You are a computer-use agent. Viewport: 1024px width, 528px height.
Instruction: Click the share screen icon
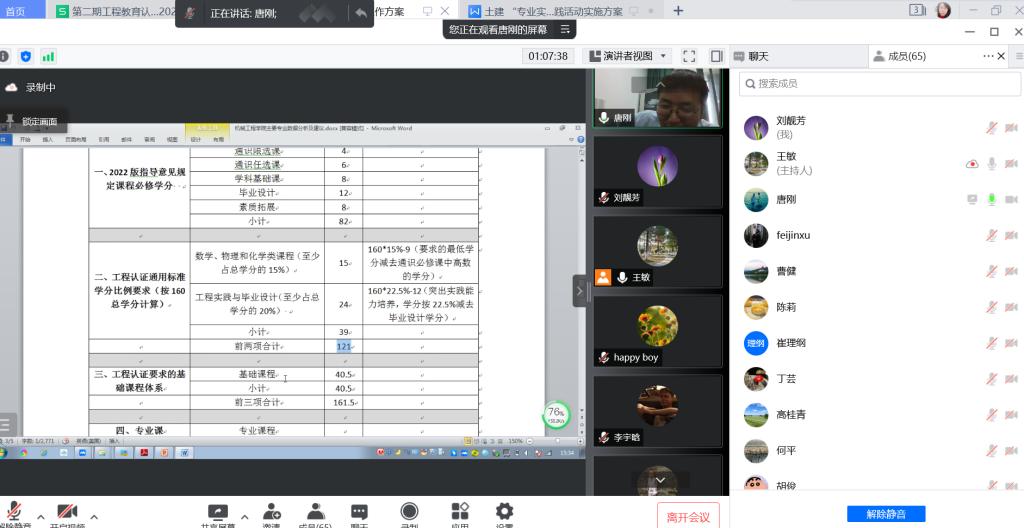(217, 513)
